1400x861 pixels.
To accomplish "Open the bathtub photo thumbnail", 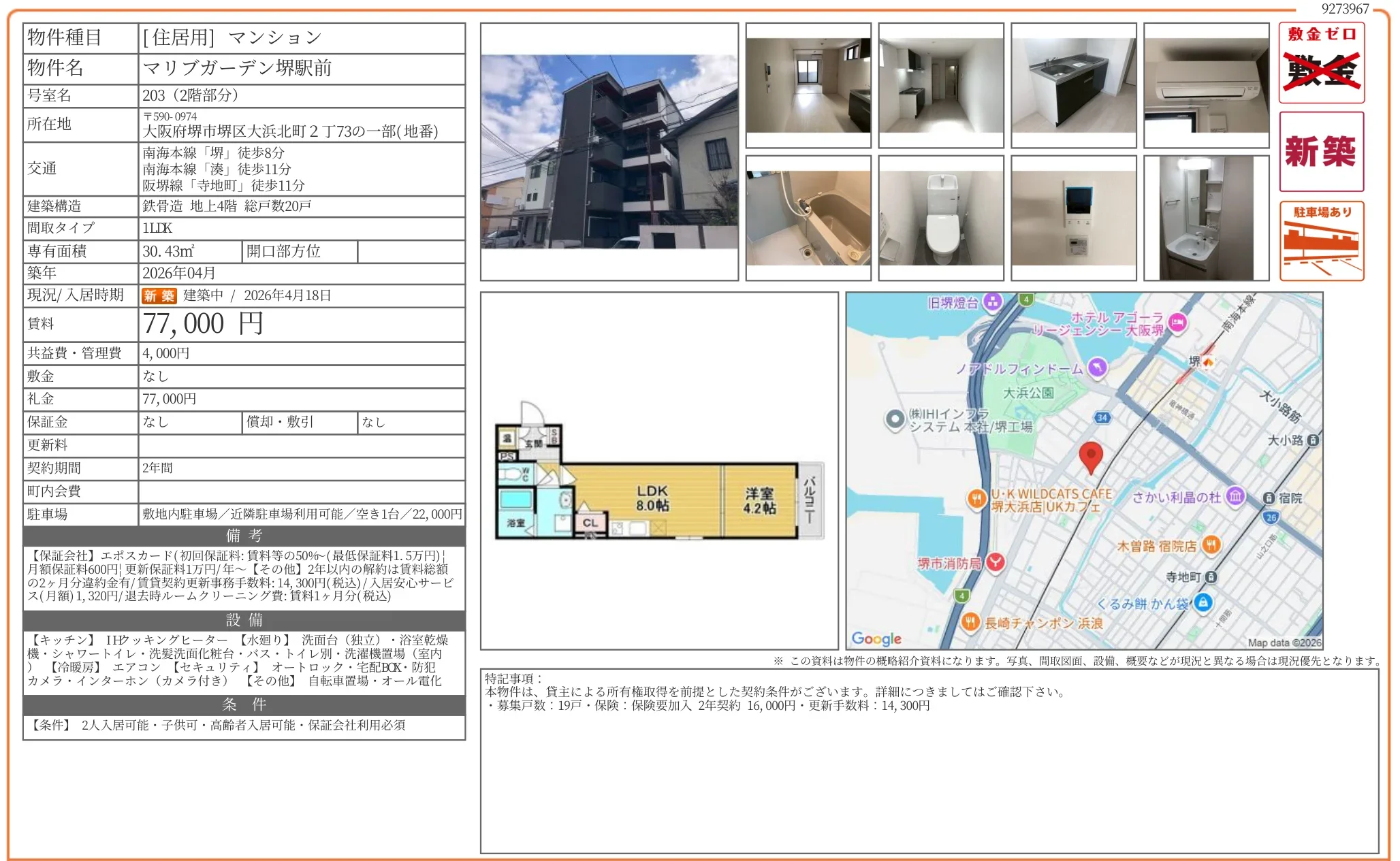I will click(808, 218).
